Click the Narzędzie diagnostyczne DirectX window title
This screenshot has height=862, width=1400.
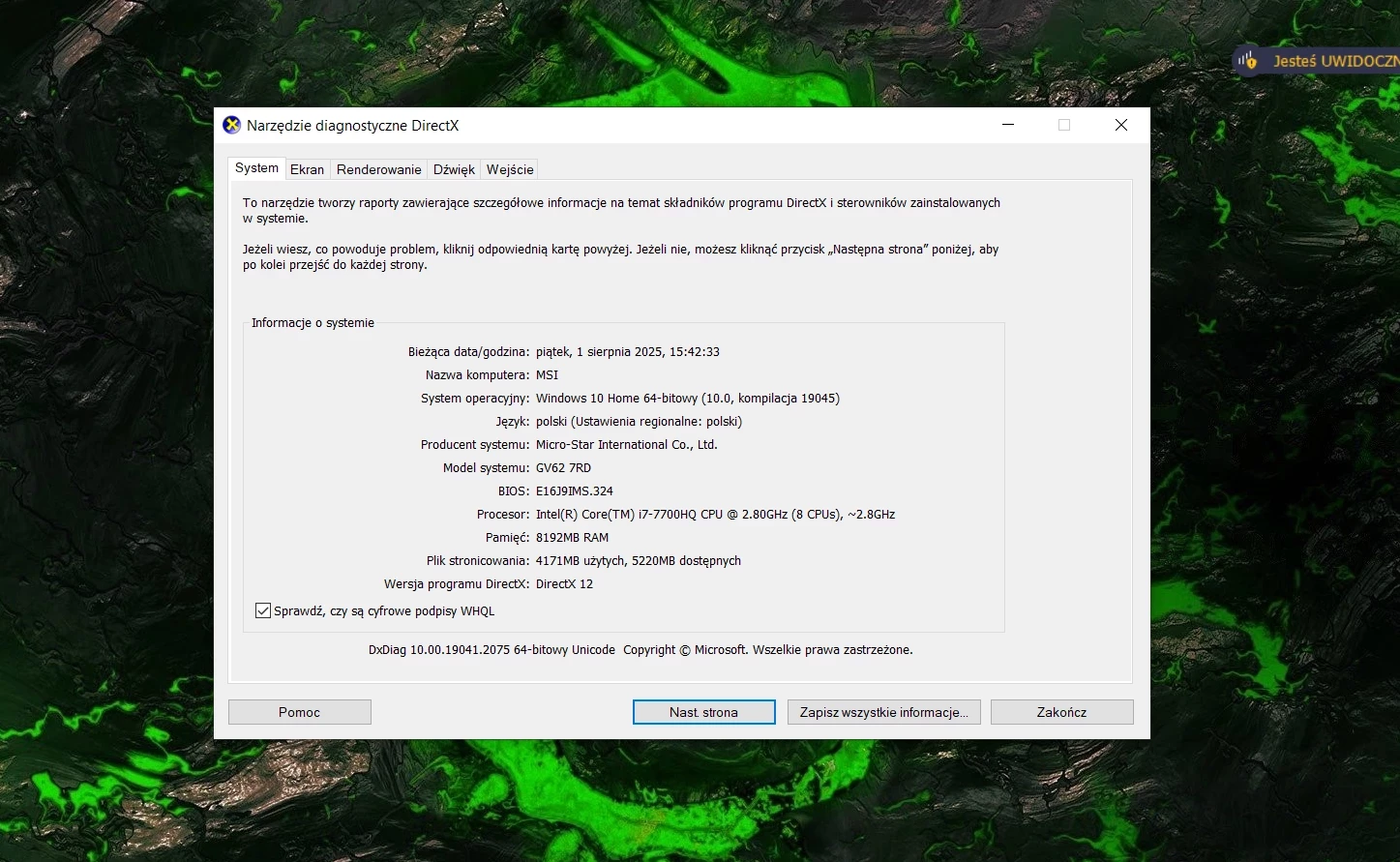coord(353,126)
